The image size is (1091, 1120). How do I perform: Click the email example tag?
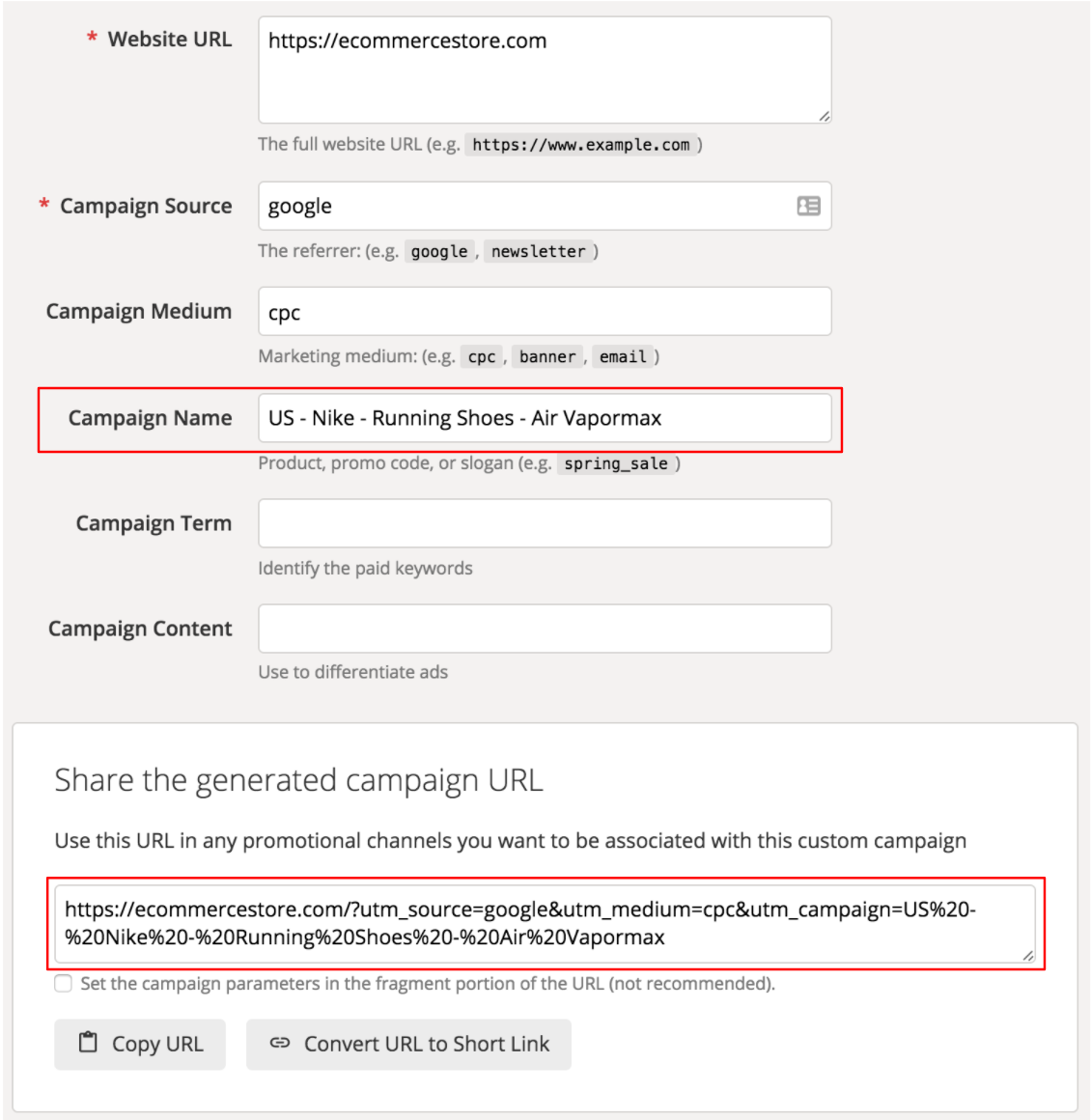pos(621,355)
